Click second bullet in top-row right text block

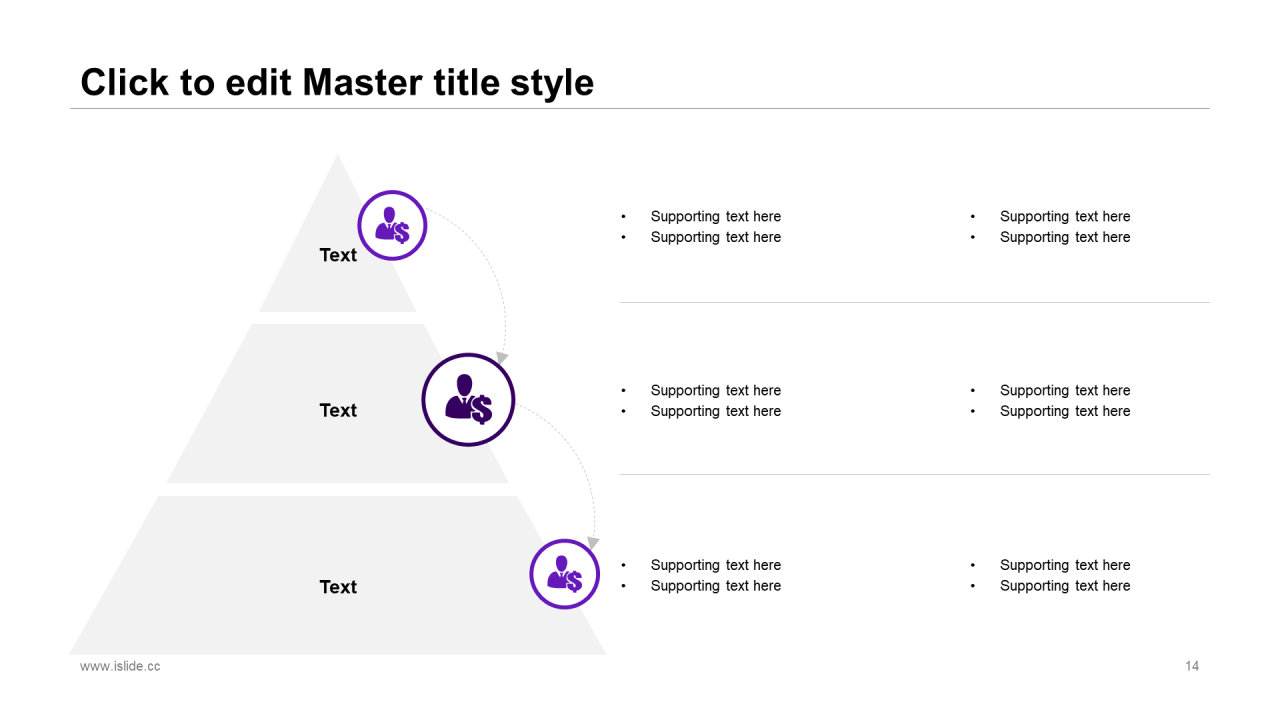coord(1065,237)
